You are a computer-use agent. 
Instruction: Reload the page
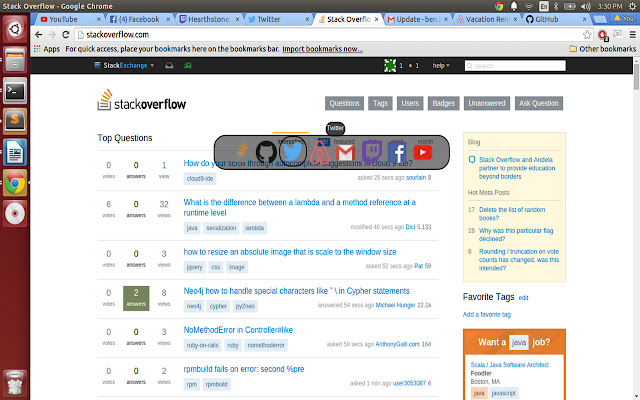point(66,35)
